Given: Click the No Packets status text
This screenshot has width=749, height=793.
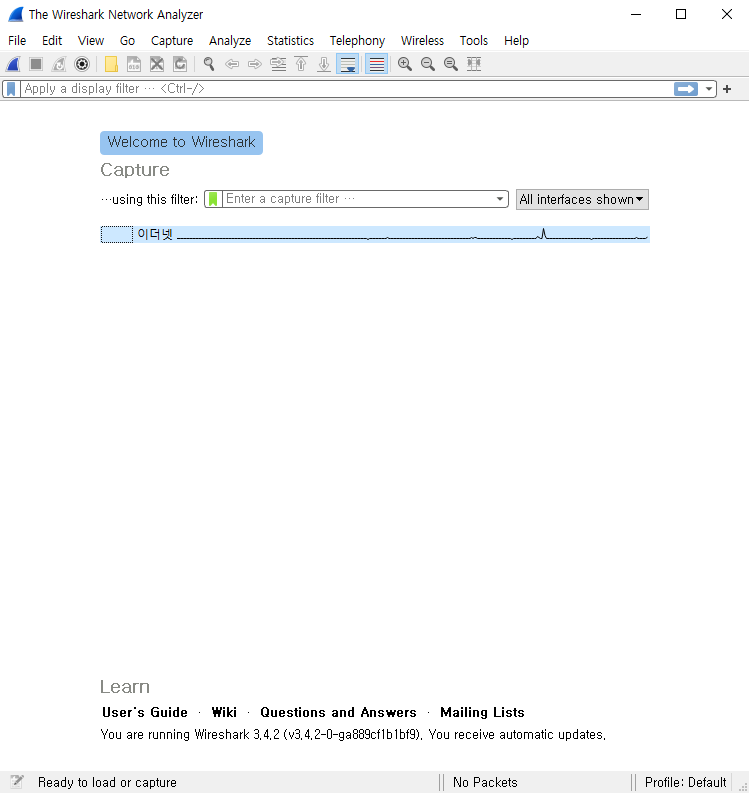Looking at the screenshot, I should tap(485, 782).
